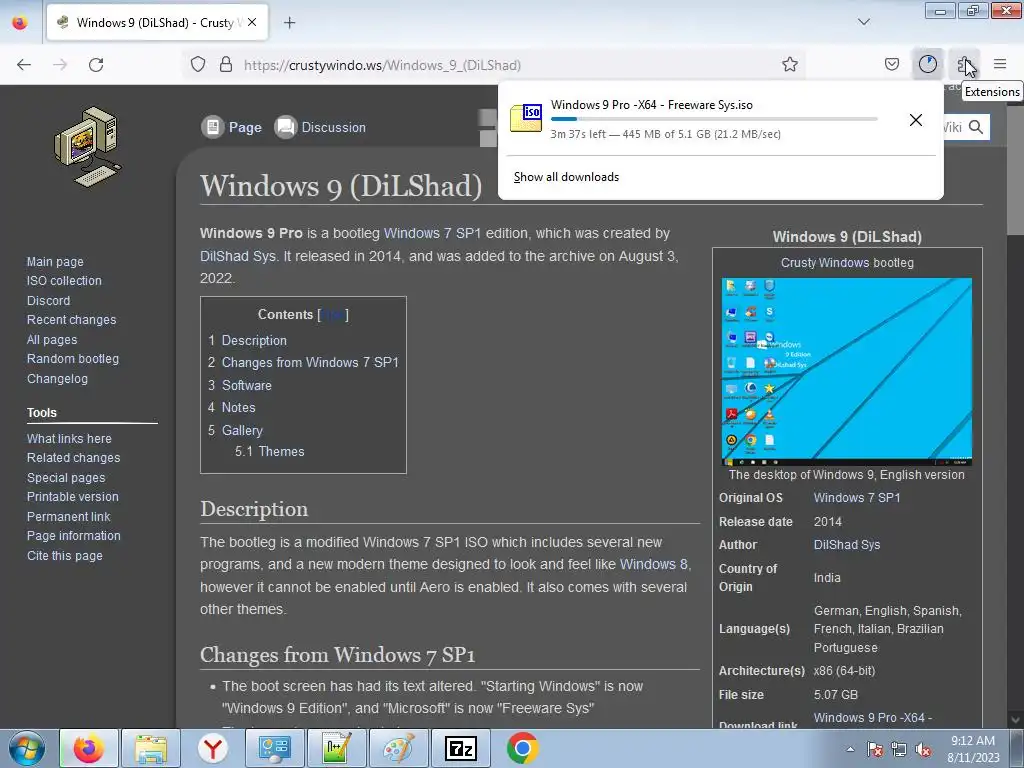Viewport: 1024px width, 768px height.
Task: Close the Windows 9 (DiLShad) tab
Action: pos(252,22)
